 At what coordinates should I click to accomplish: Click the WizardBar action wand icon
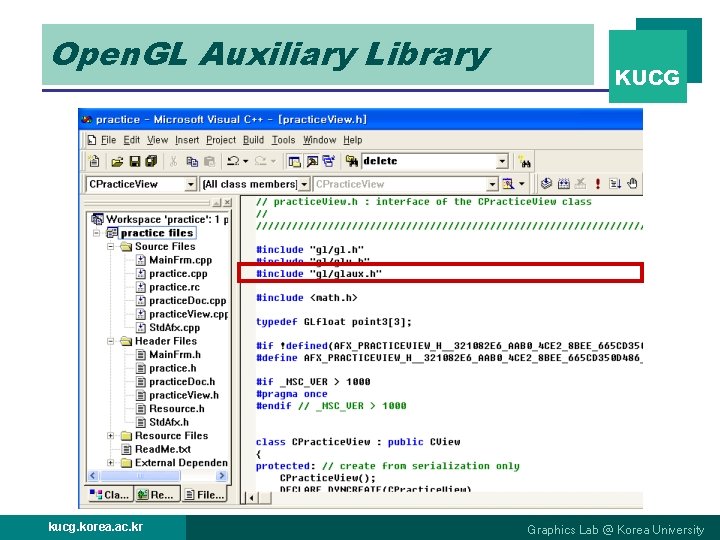point(508,184)
